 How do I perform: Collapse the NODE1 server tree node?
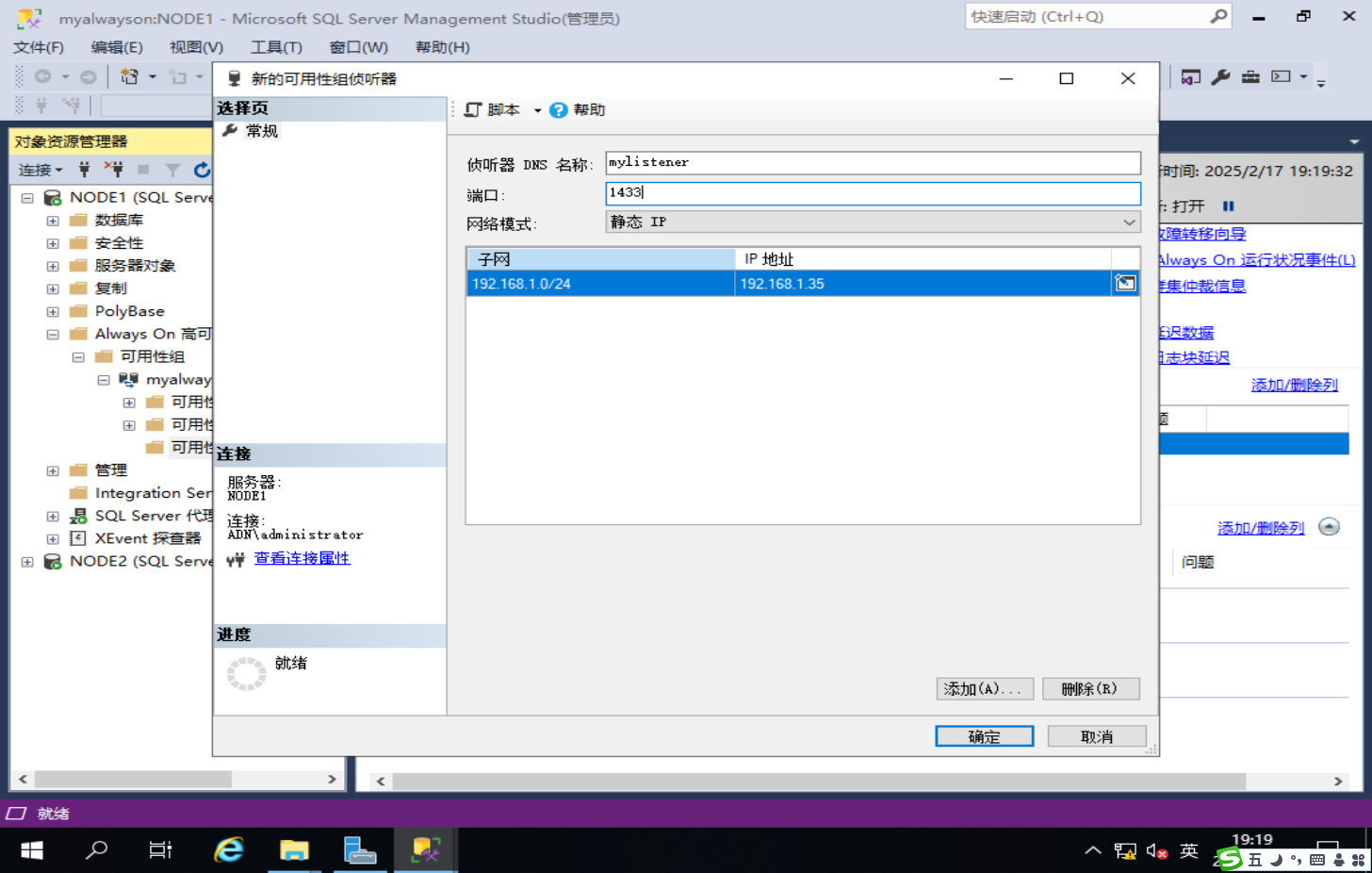[x=26, y=197]
